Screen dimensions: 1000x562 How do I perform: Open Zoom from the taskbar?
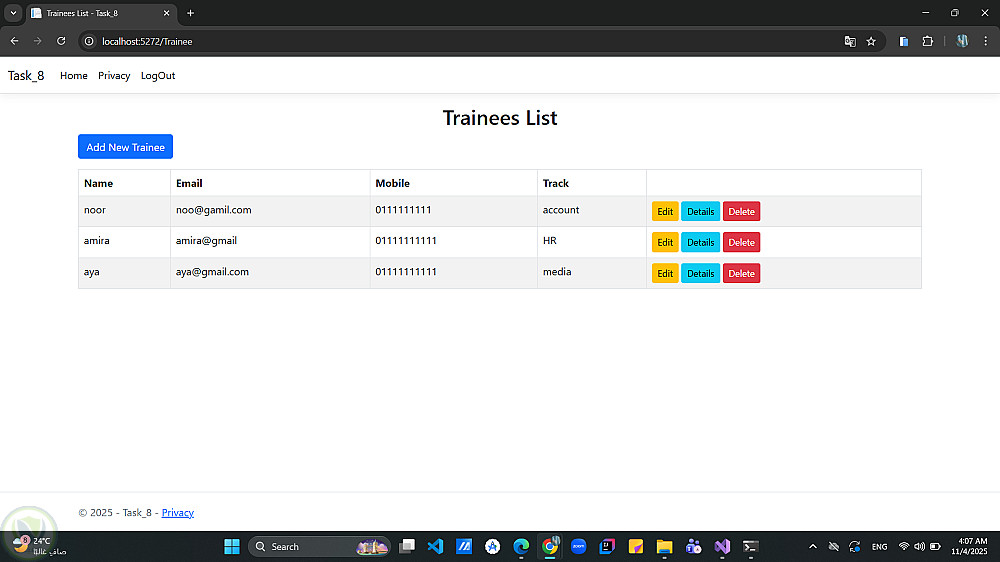(578, 546)
